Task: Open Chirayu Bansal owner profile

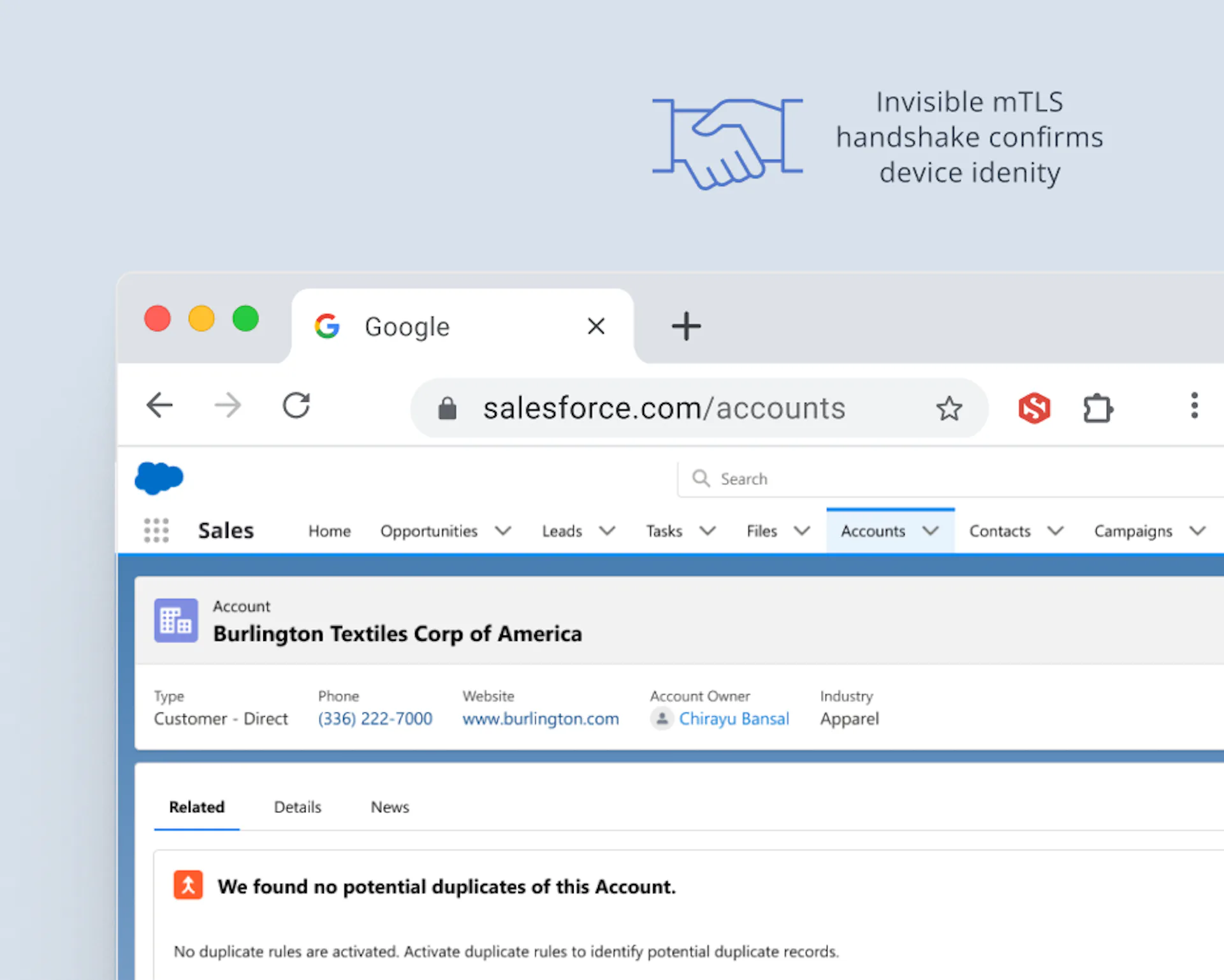Action: (734, 719)
